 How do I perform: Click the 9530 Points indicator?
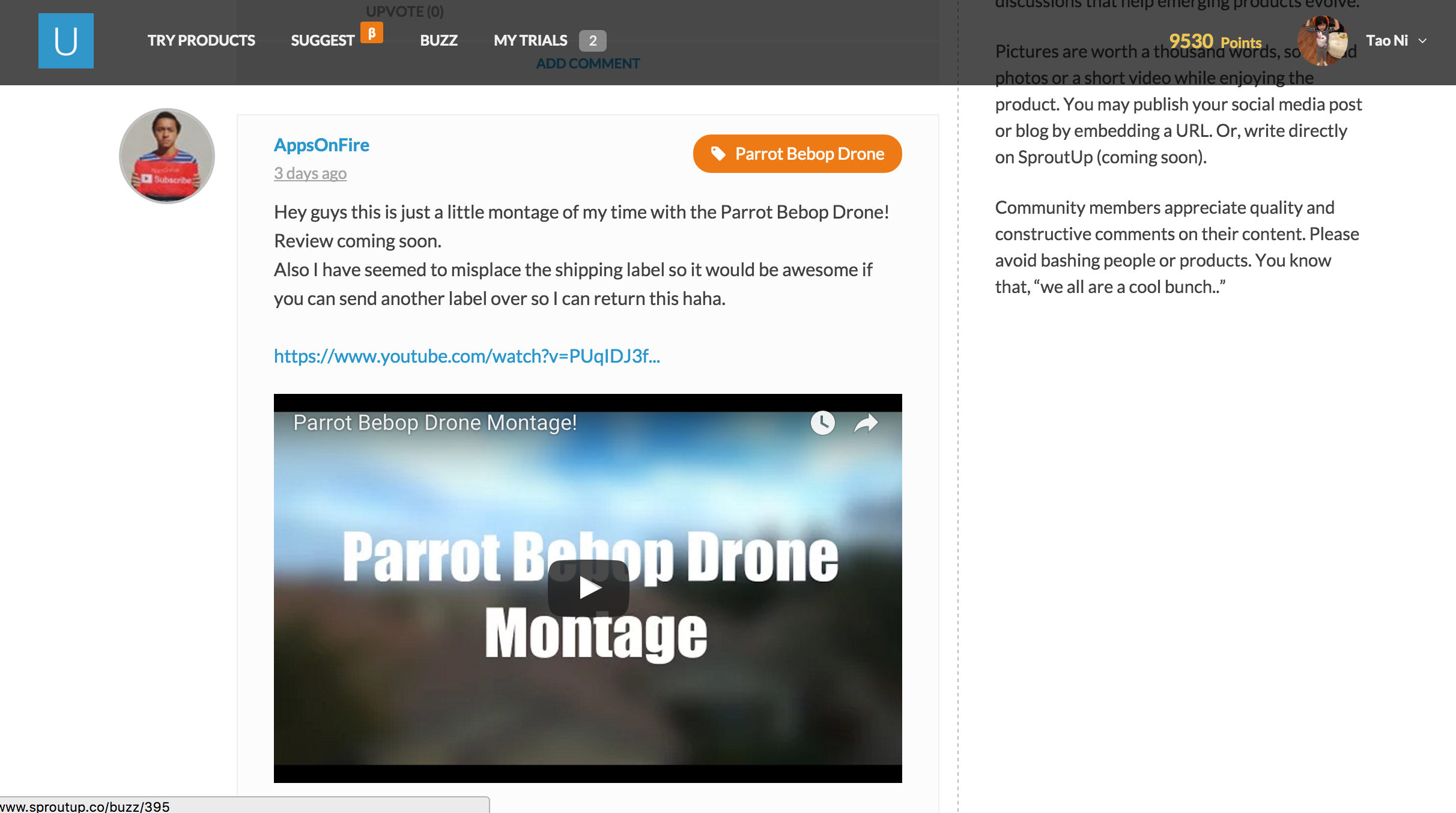[x=1215, y=41]
